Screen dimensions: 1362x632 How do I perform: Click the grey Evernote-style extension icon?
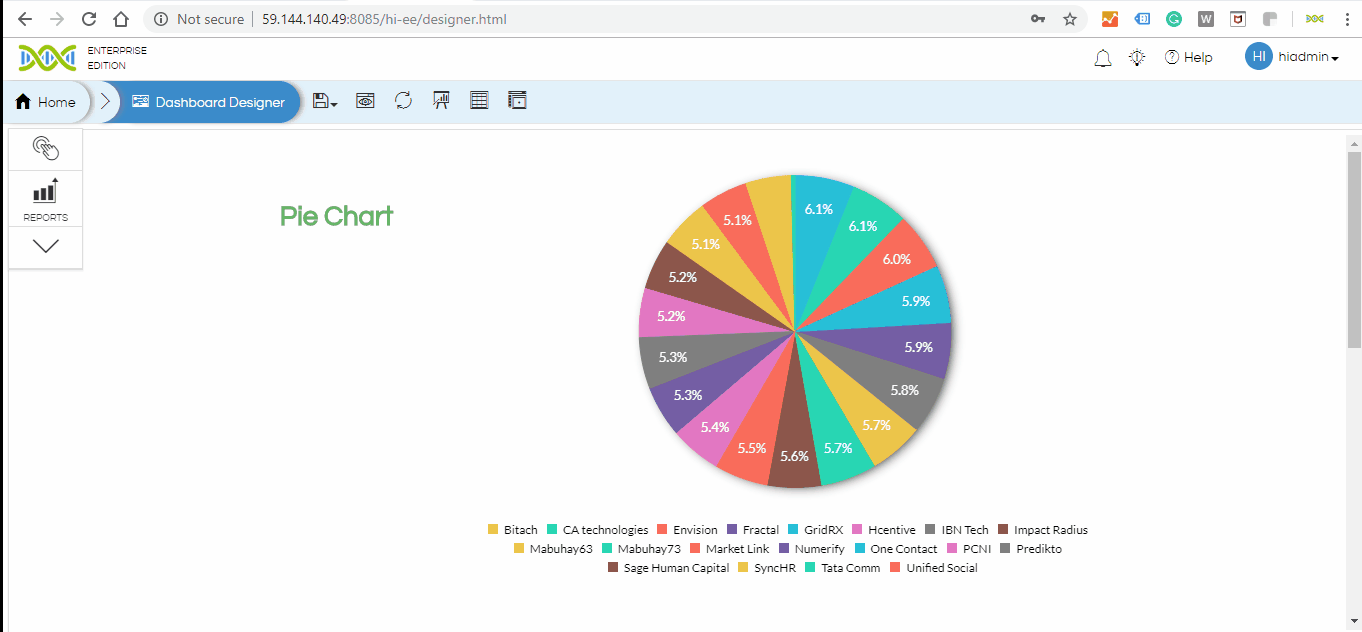pos(1270,19)
